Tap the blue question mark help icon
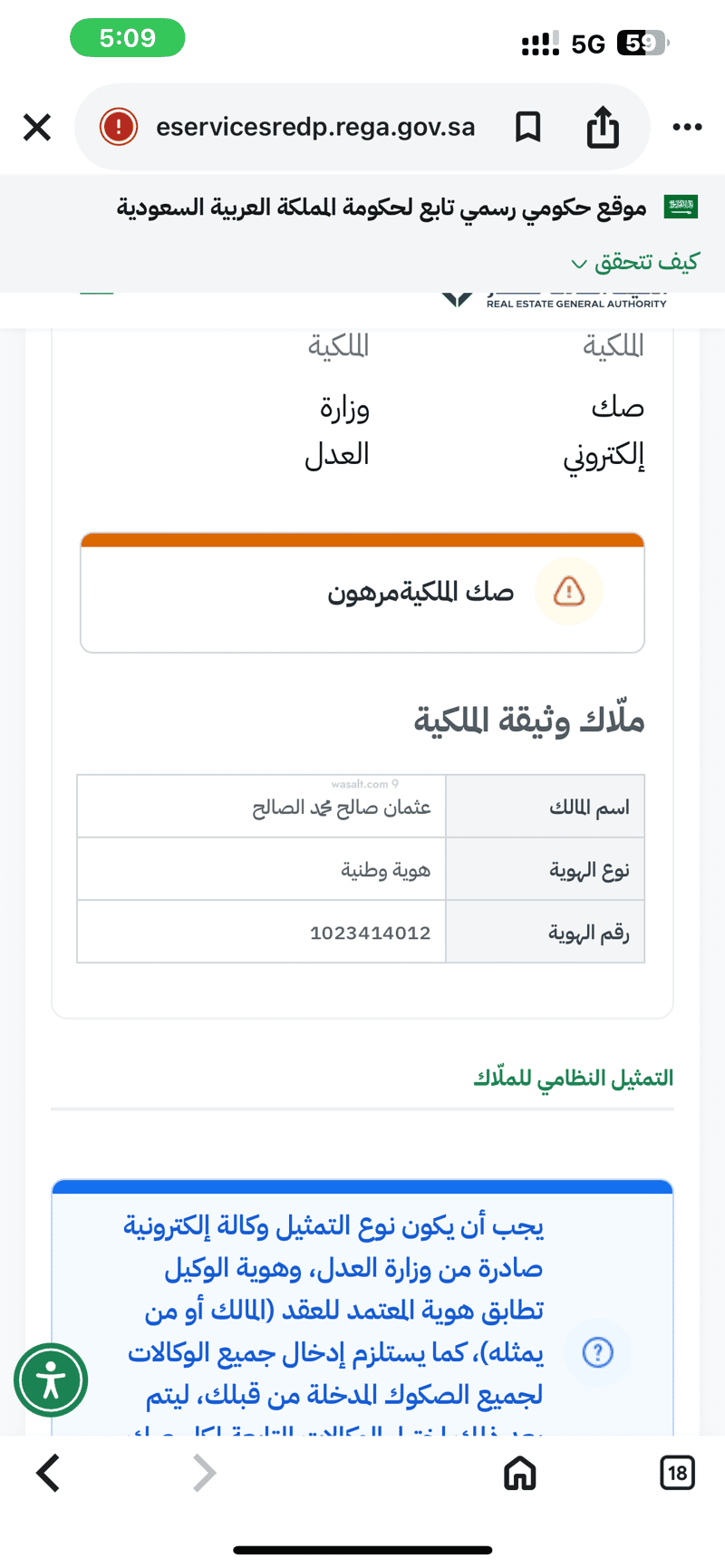The image size is (725, 1568). point(597,1352)
